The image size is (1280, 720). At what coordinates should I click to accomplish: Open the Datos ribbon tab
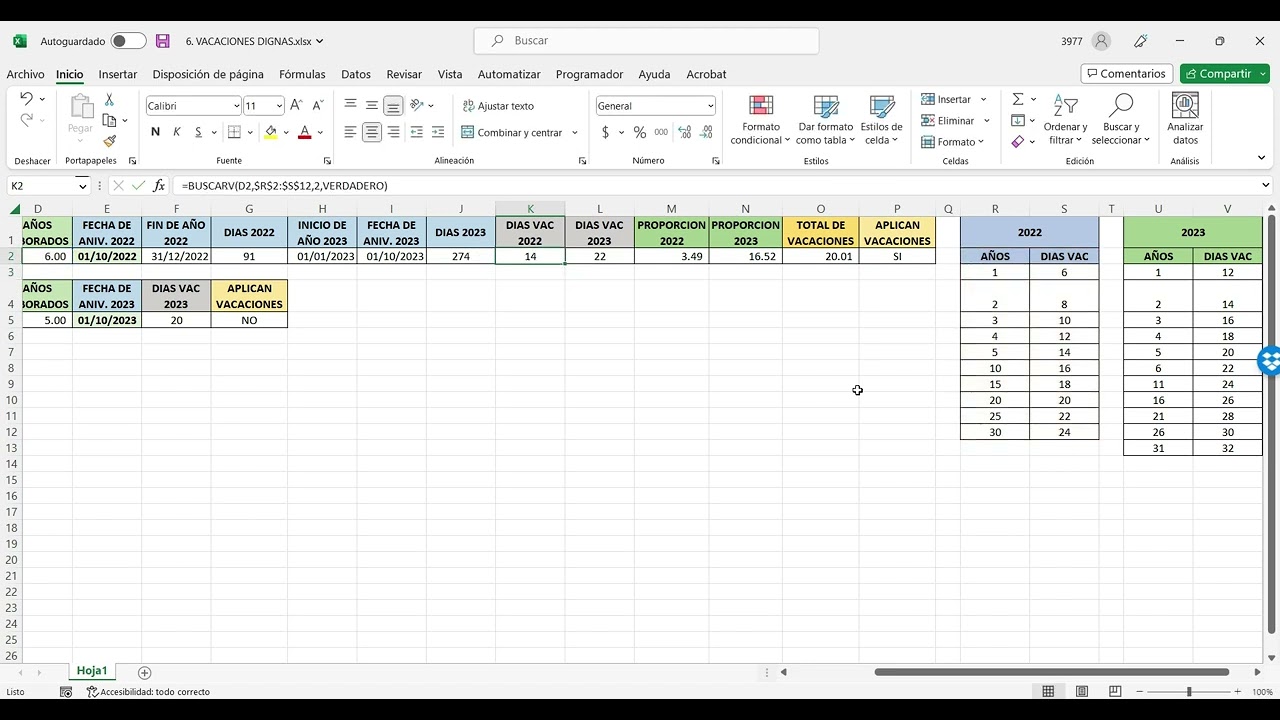pyautogui.click(x=356, y=74)
